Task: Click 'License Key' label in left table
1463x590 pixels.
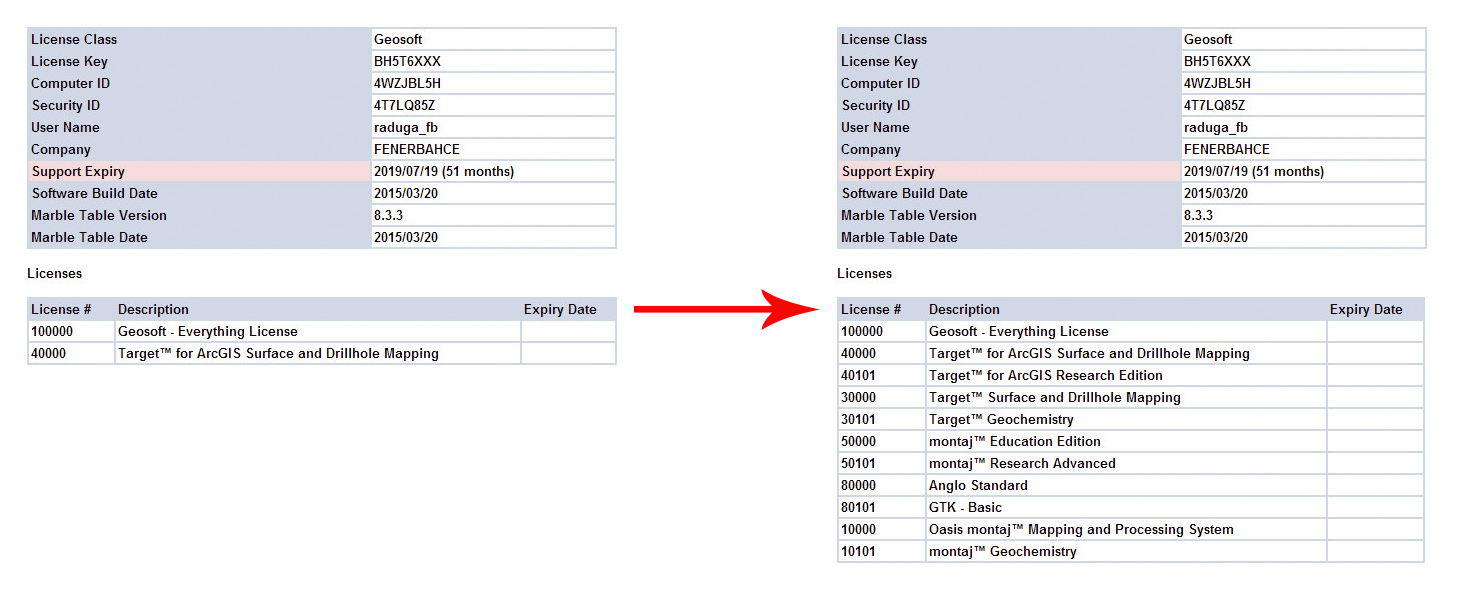Action: click(69, 62)
